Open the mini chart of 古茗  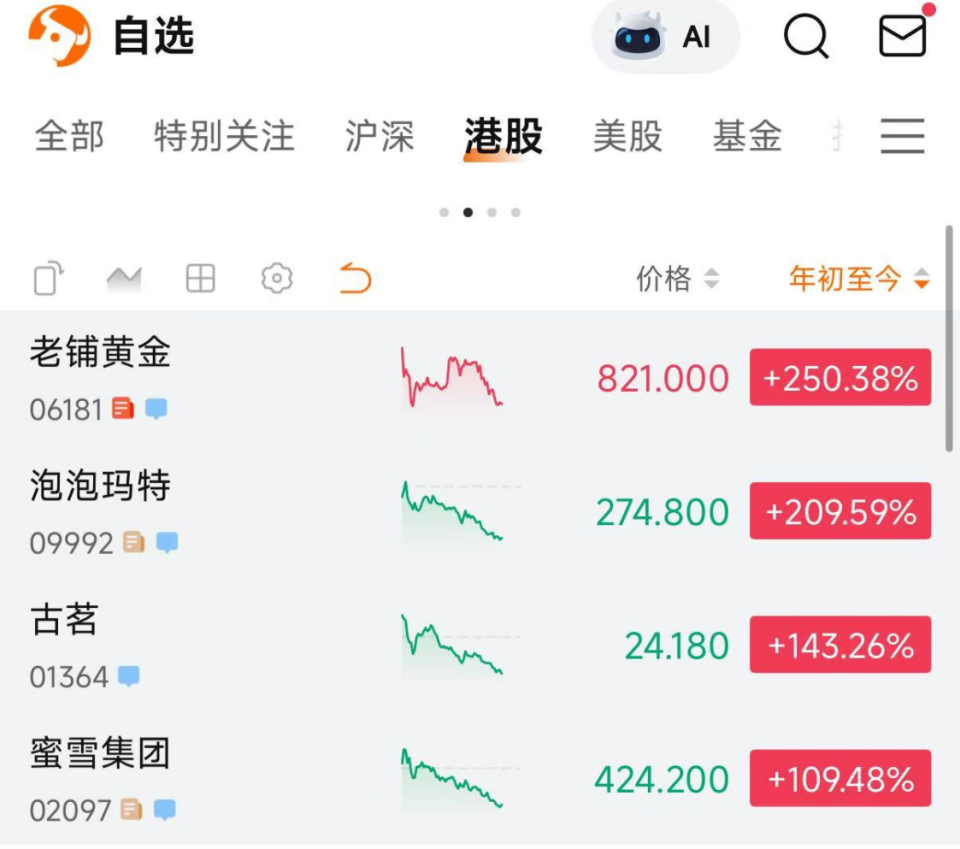pyautogui.click(x=452, y=645)
